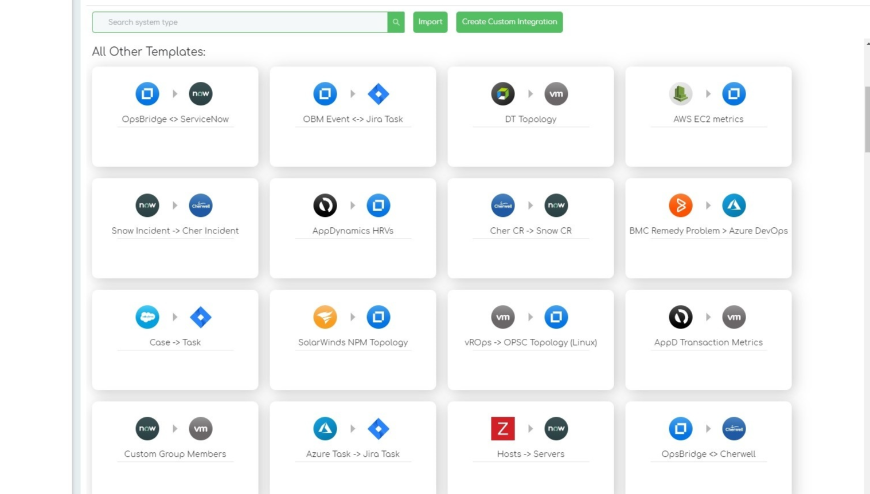Click vm icon in vROps card
The width and height of the screenshot is (870, 494).
tap(503, 317)
